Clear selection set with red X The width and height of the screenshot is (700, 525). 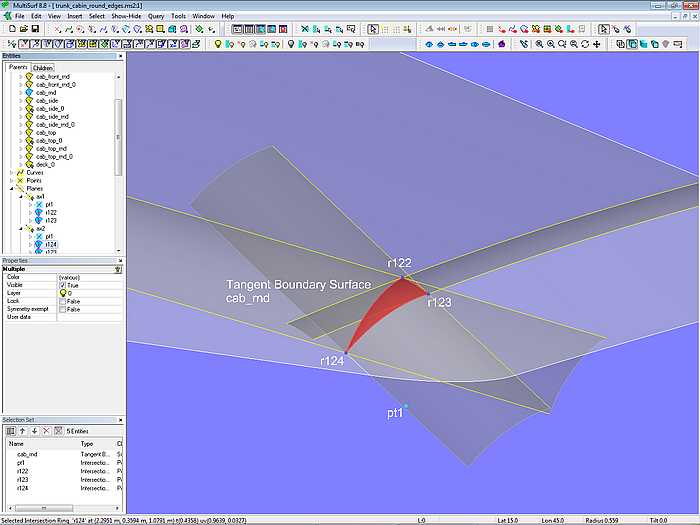pos(46,431)
